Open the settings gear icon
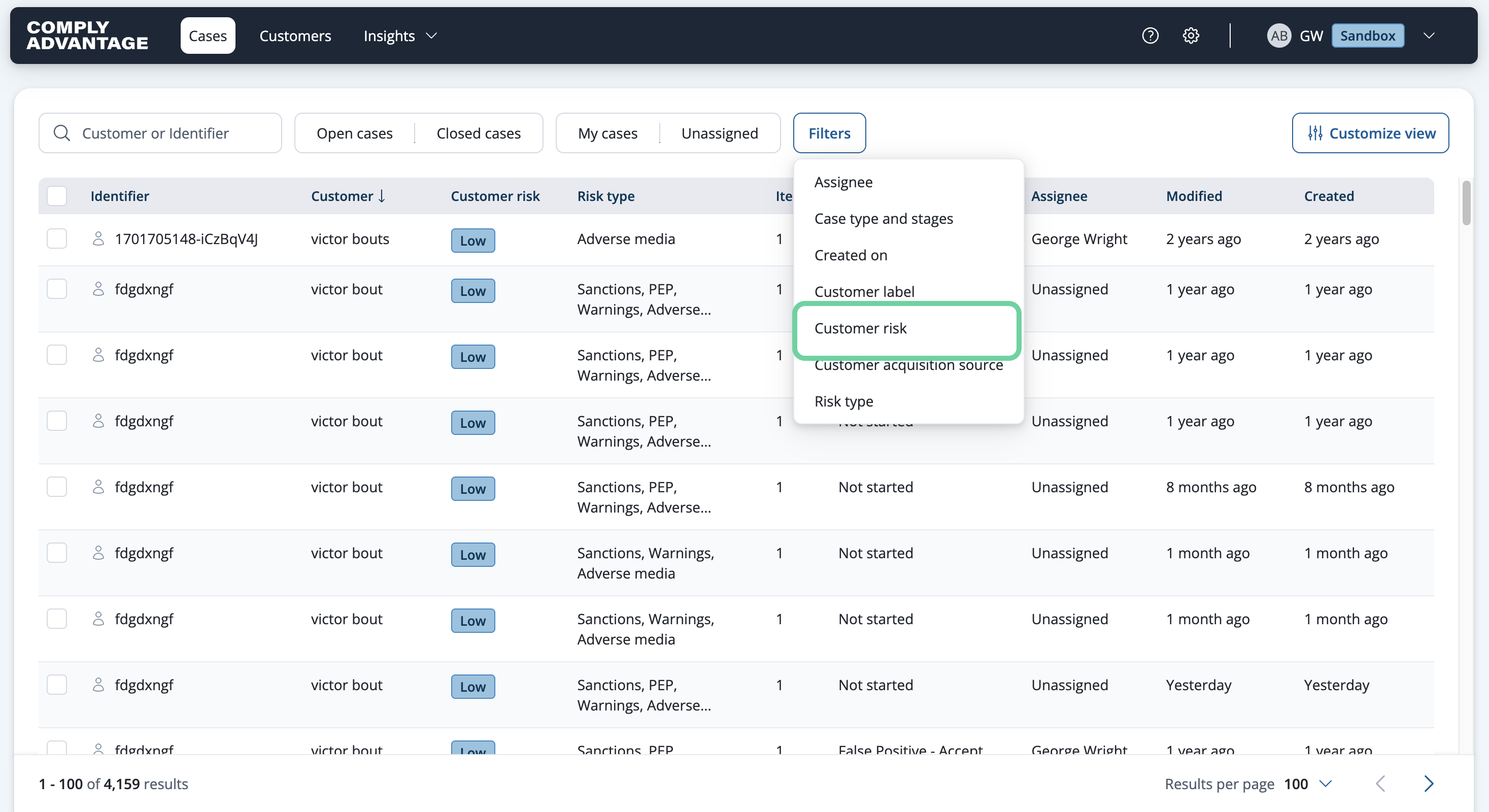This screenshot has height=812, width=1489. point(1191,36)
